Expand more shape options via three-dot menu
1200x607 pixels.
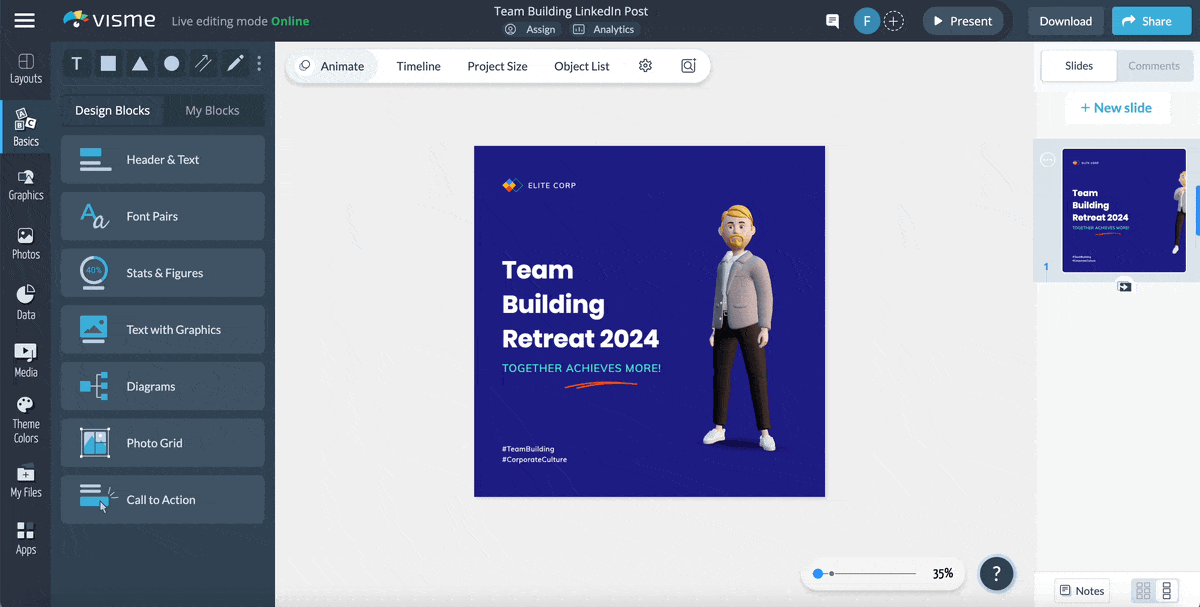pos(258,63)
